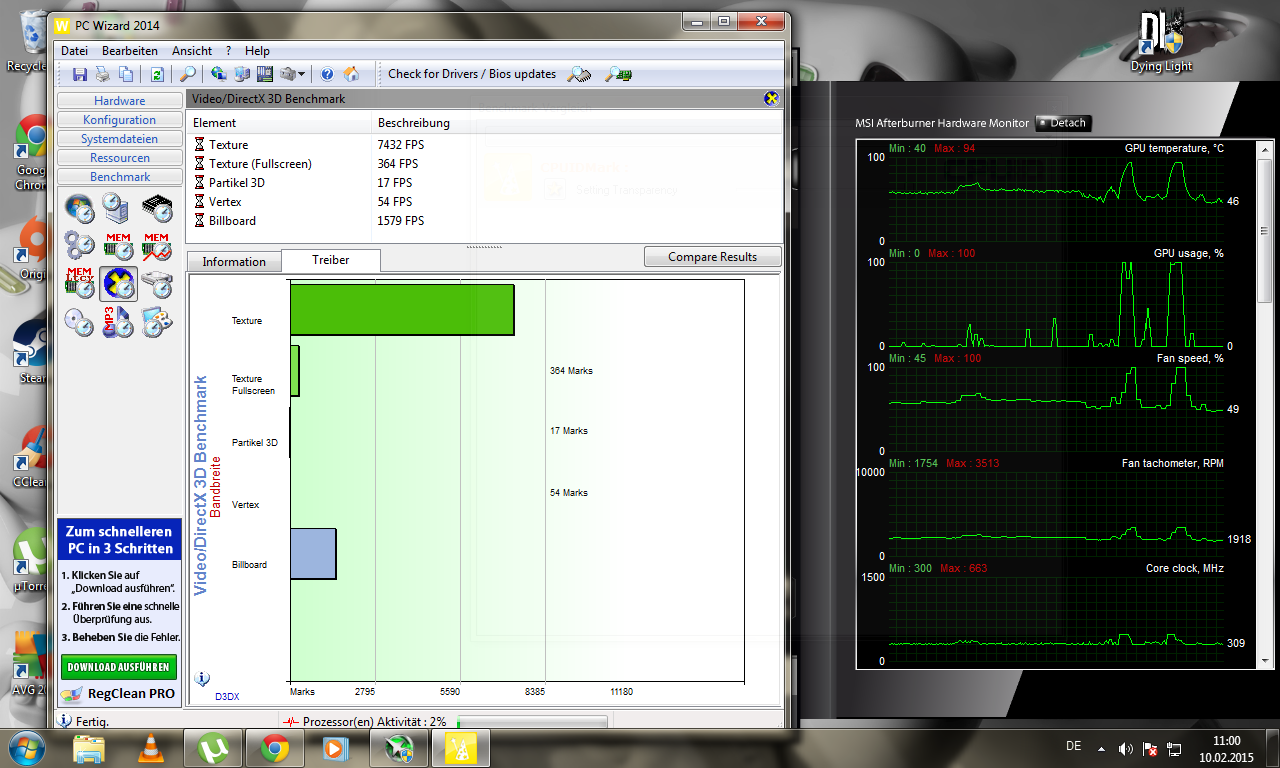Open the toolbox icon dropdown arrow
Viewport: 1280px width, 768px height.
click(x=301, y=74)
